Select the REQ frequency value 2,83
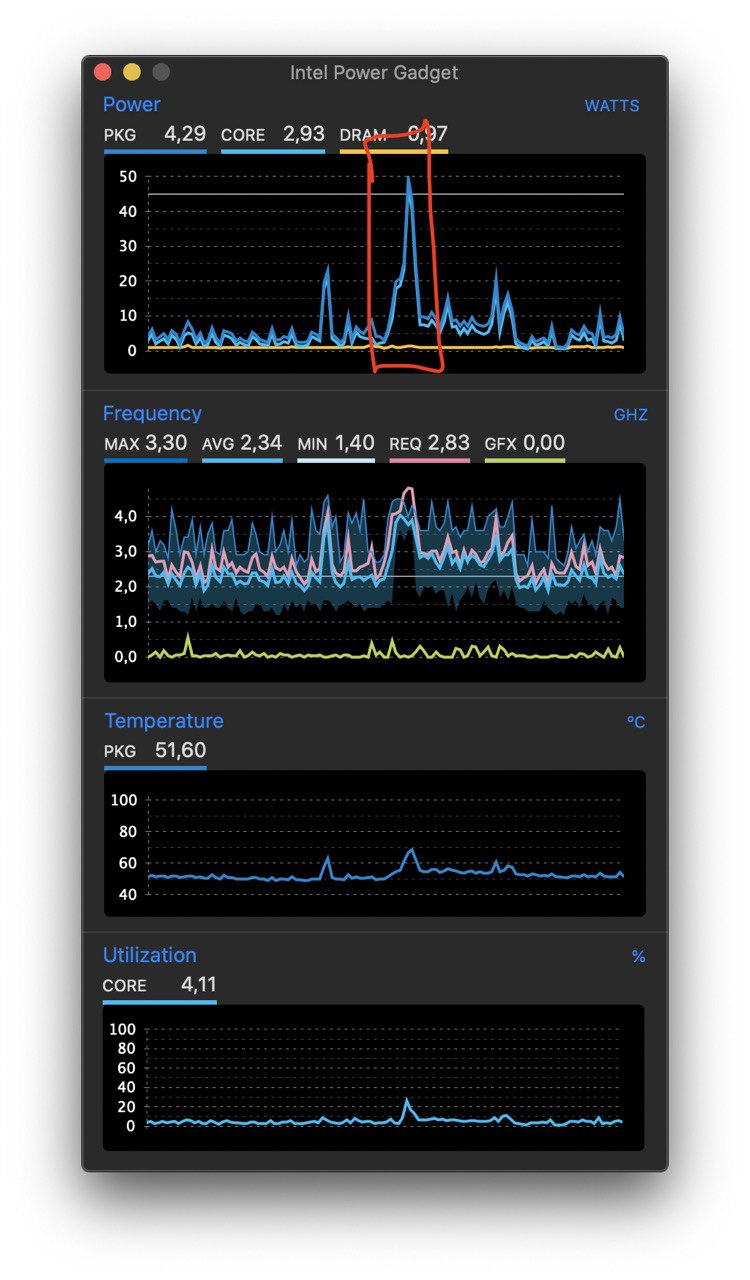The height and width of the screenshot is (1280, 750). tap(449, 443)
